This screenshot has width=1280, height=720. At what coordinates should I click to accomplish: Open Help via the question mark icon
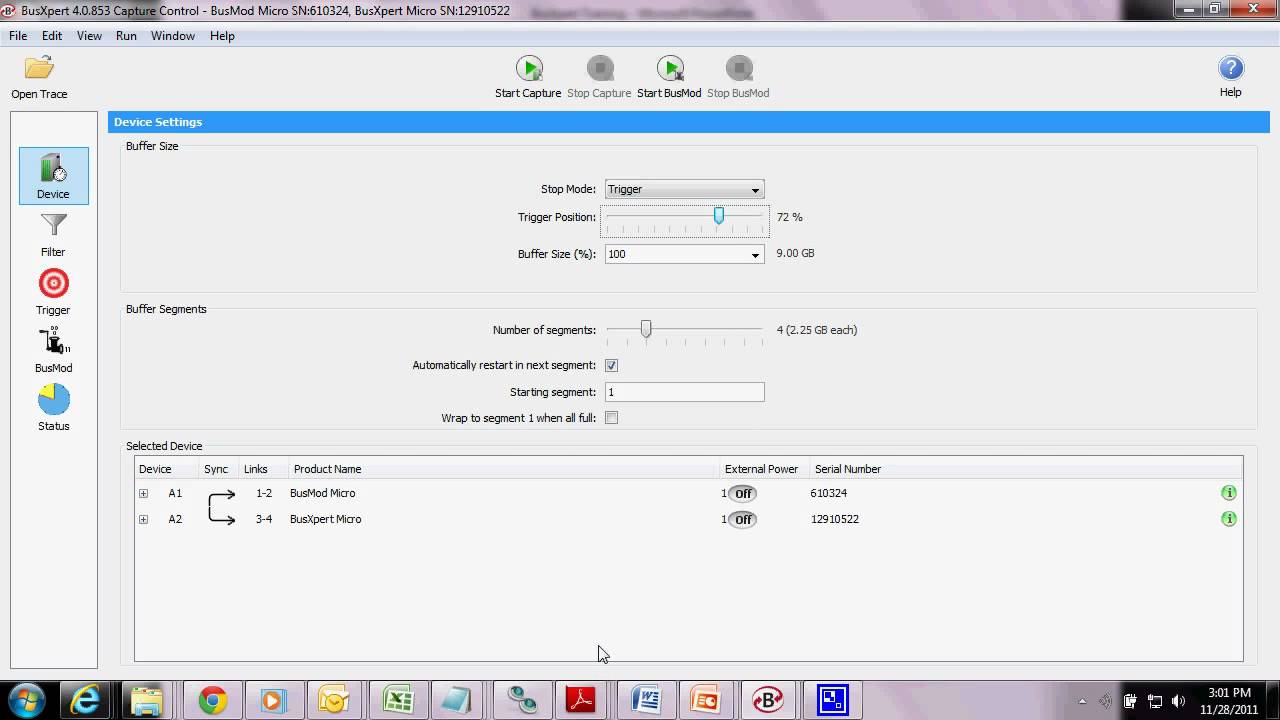pos(1230,77)
